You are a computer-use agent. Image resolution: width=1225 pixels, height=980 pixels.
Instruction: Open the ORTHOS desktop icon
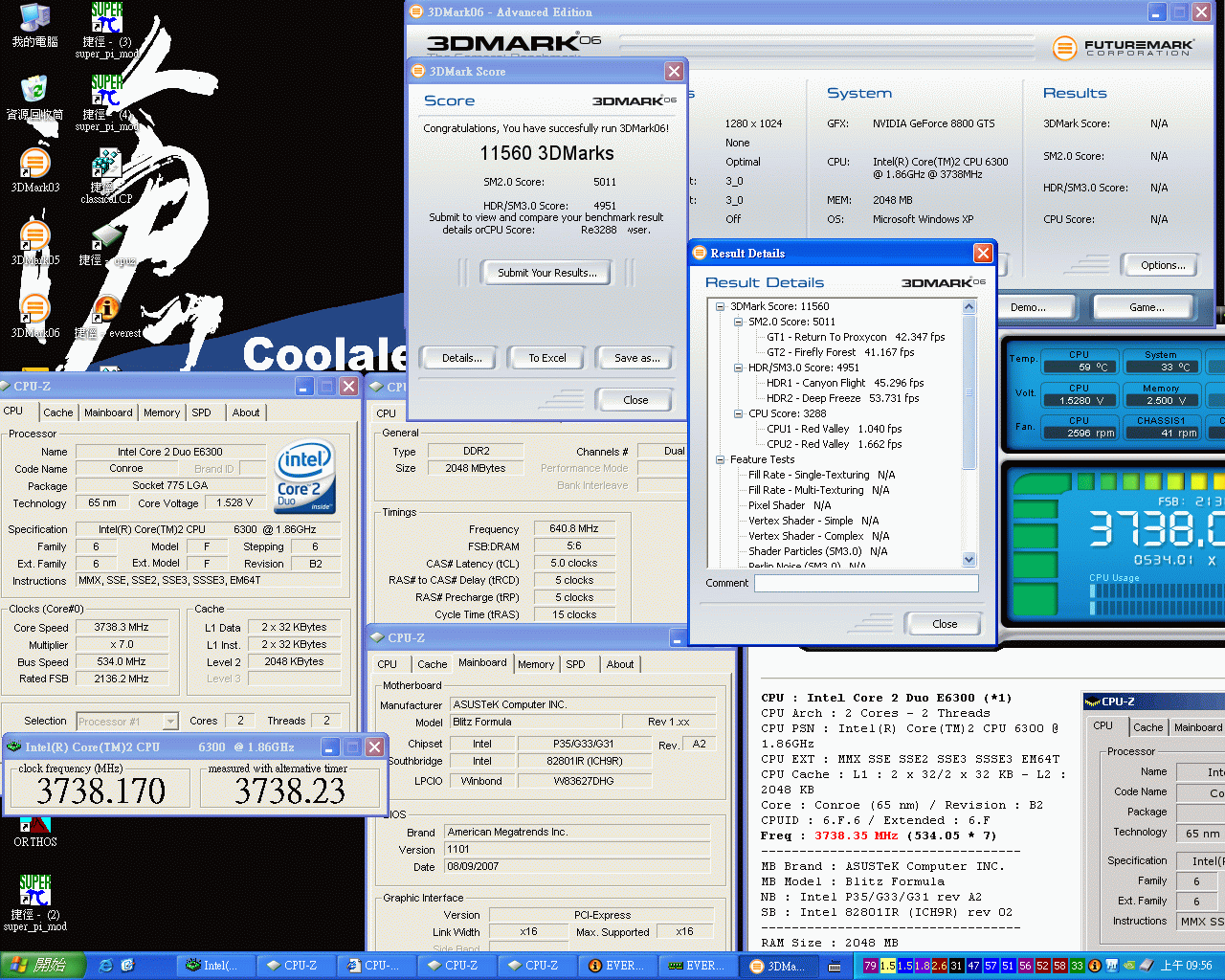[34, 831]
